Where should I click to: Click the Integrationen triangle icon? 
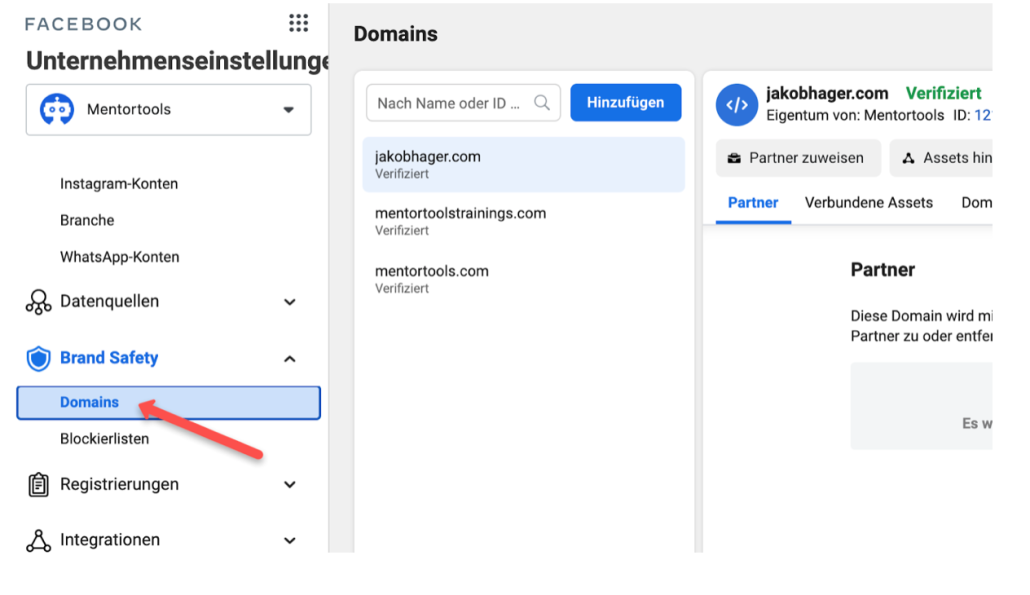(38, 540)
